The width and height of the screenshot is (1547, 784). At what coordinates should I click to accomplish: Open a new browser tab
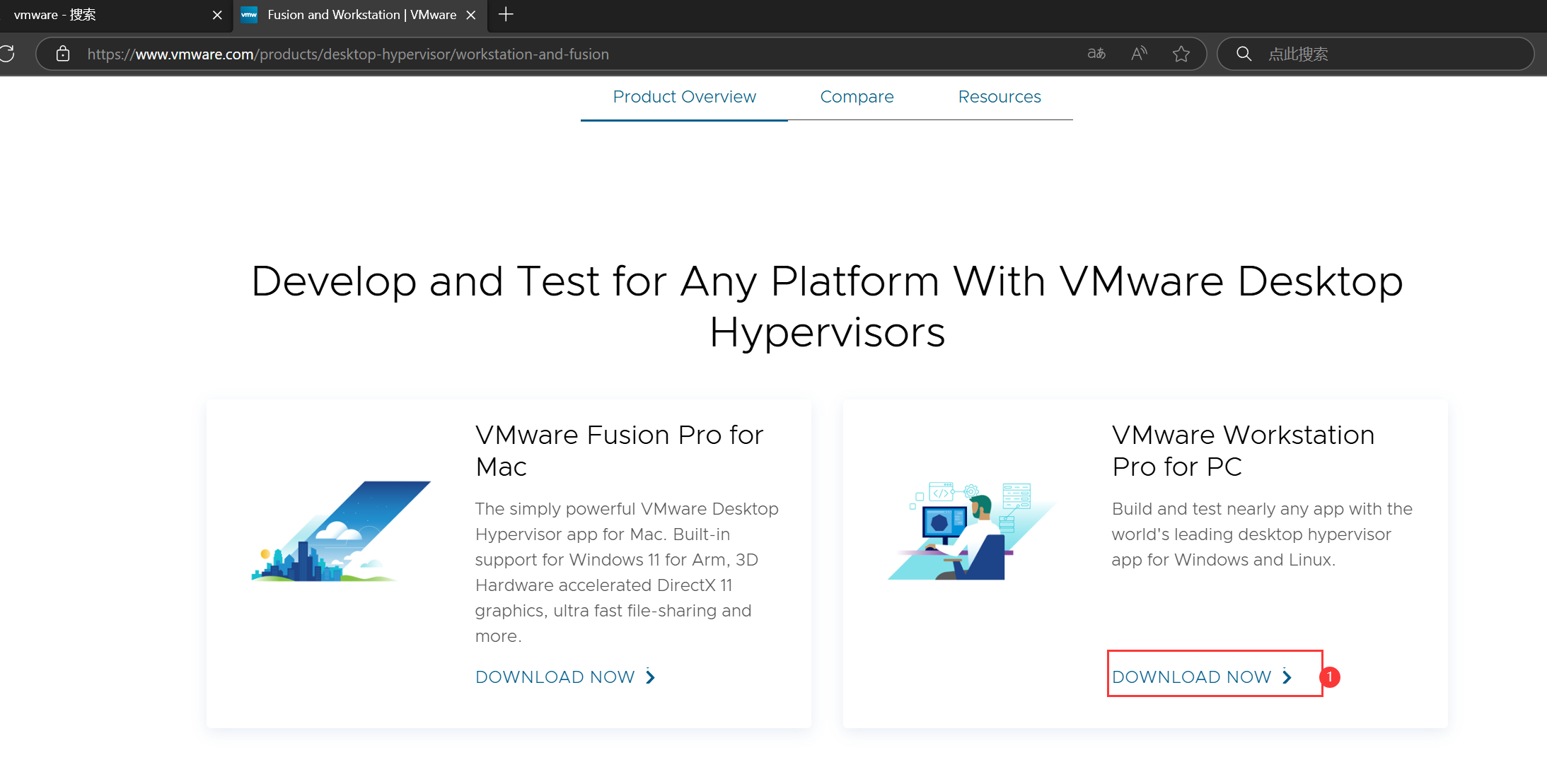pos(506,14)
